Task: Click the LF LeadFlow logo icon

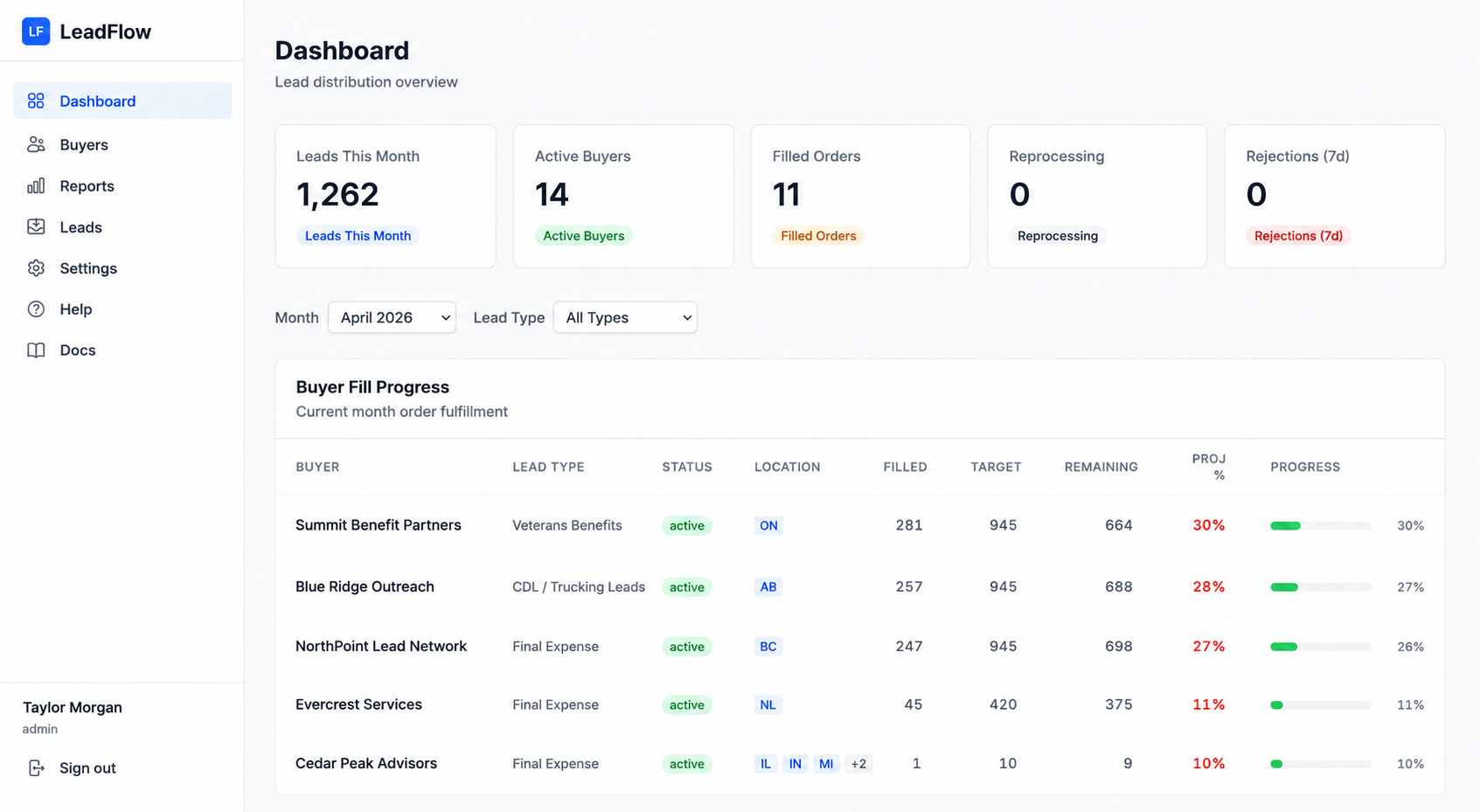Action: pos(36,31)
